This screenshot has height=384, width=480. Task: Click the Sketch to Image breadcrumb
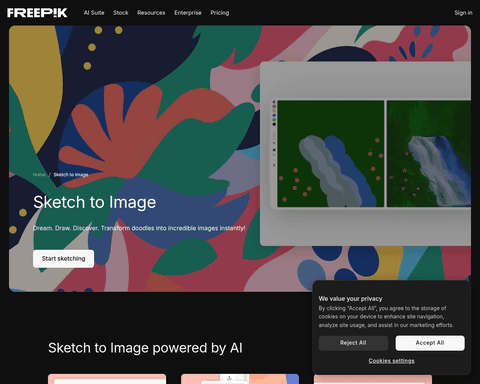coord(71,175)
